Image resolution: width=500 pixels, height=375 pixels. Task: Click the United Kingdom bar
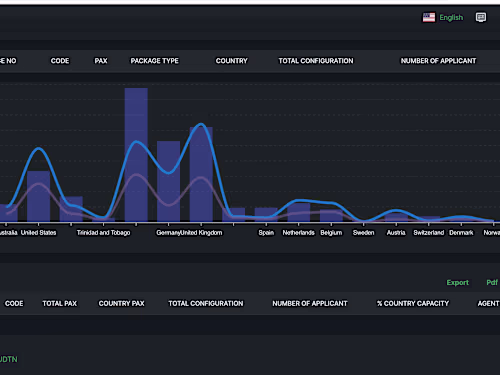coord(201,174)
